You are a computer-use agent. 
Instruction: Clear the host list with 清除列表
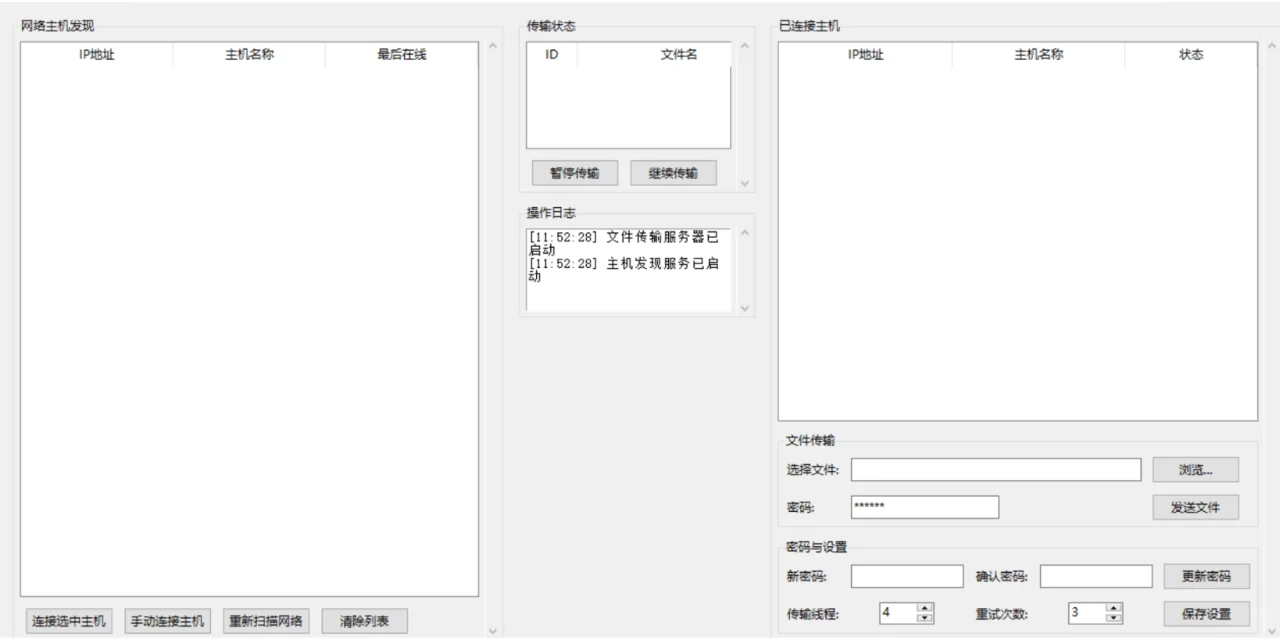tap(364, 620)
